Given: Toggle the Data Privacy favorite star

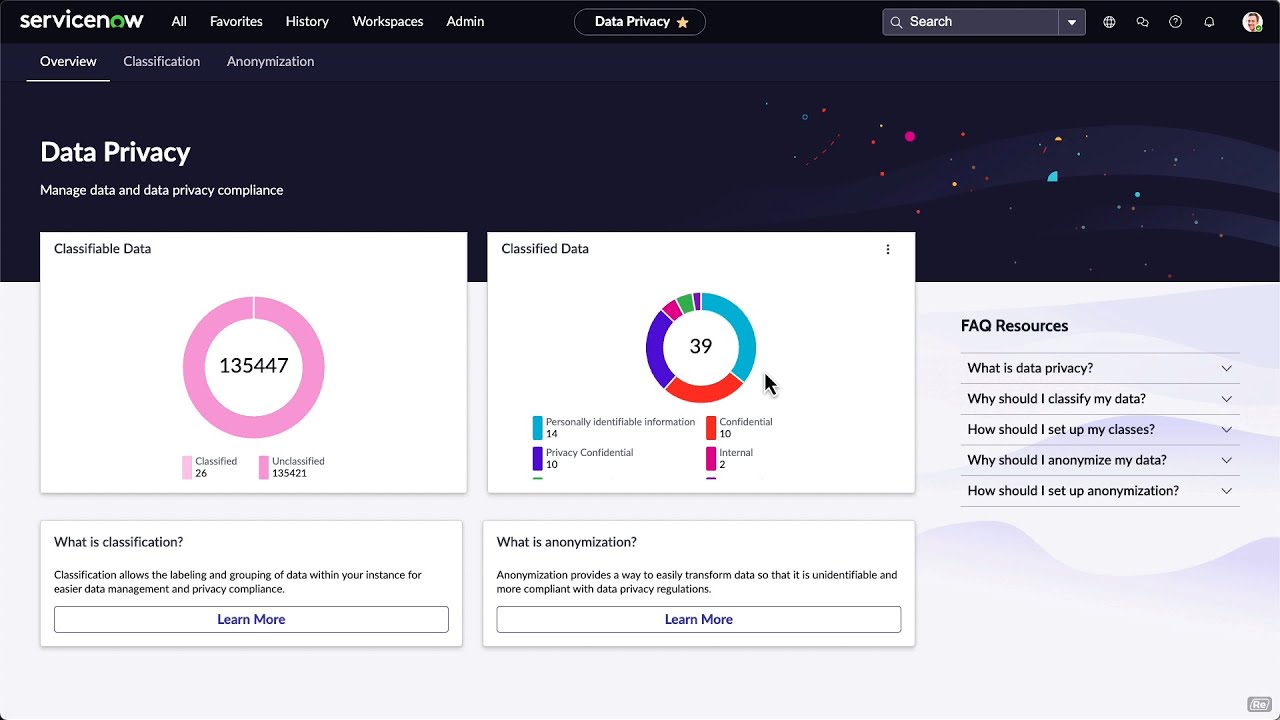Looking at the screenshot, I should [683, 22].
